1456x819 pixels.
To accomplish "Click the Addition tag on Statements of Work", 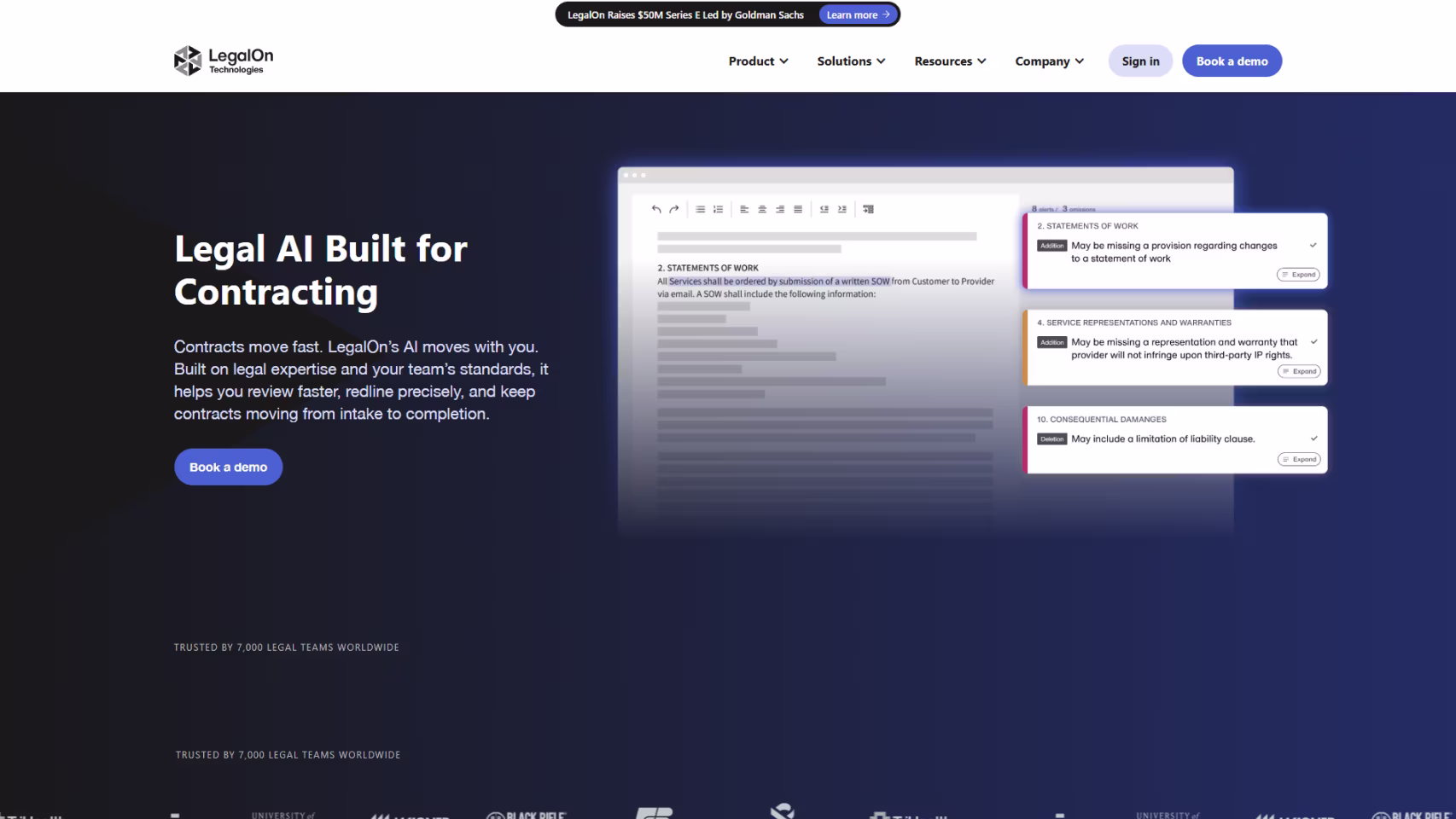I will point(1051,246).
